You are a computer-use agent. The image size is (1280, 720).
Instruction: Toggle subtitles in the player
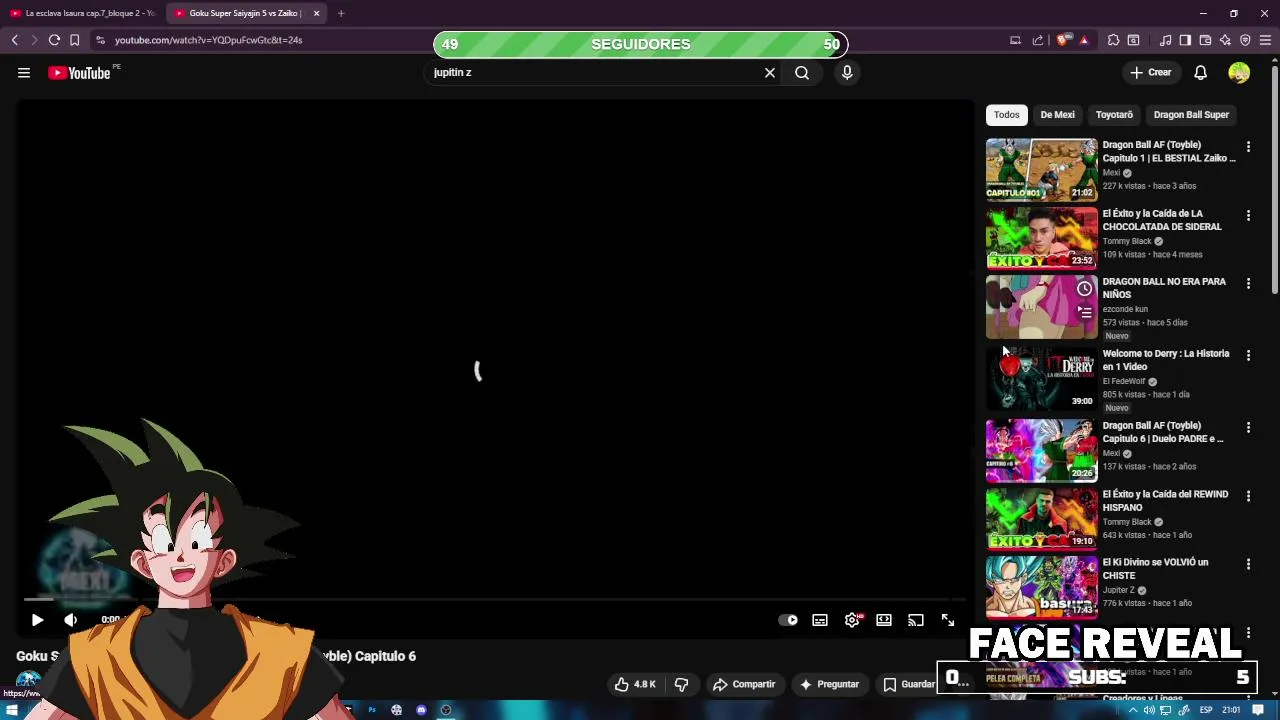tap(820, 620)
